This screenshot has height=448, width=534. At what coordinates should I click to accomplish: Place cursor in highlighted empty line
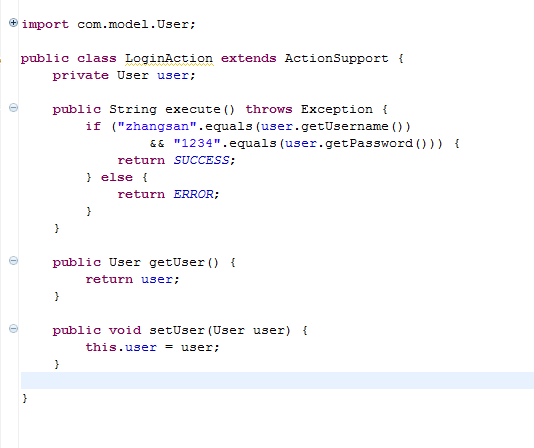pyautogui.click(x=277, y=381)
